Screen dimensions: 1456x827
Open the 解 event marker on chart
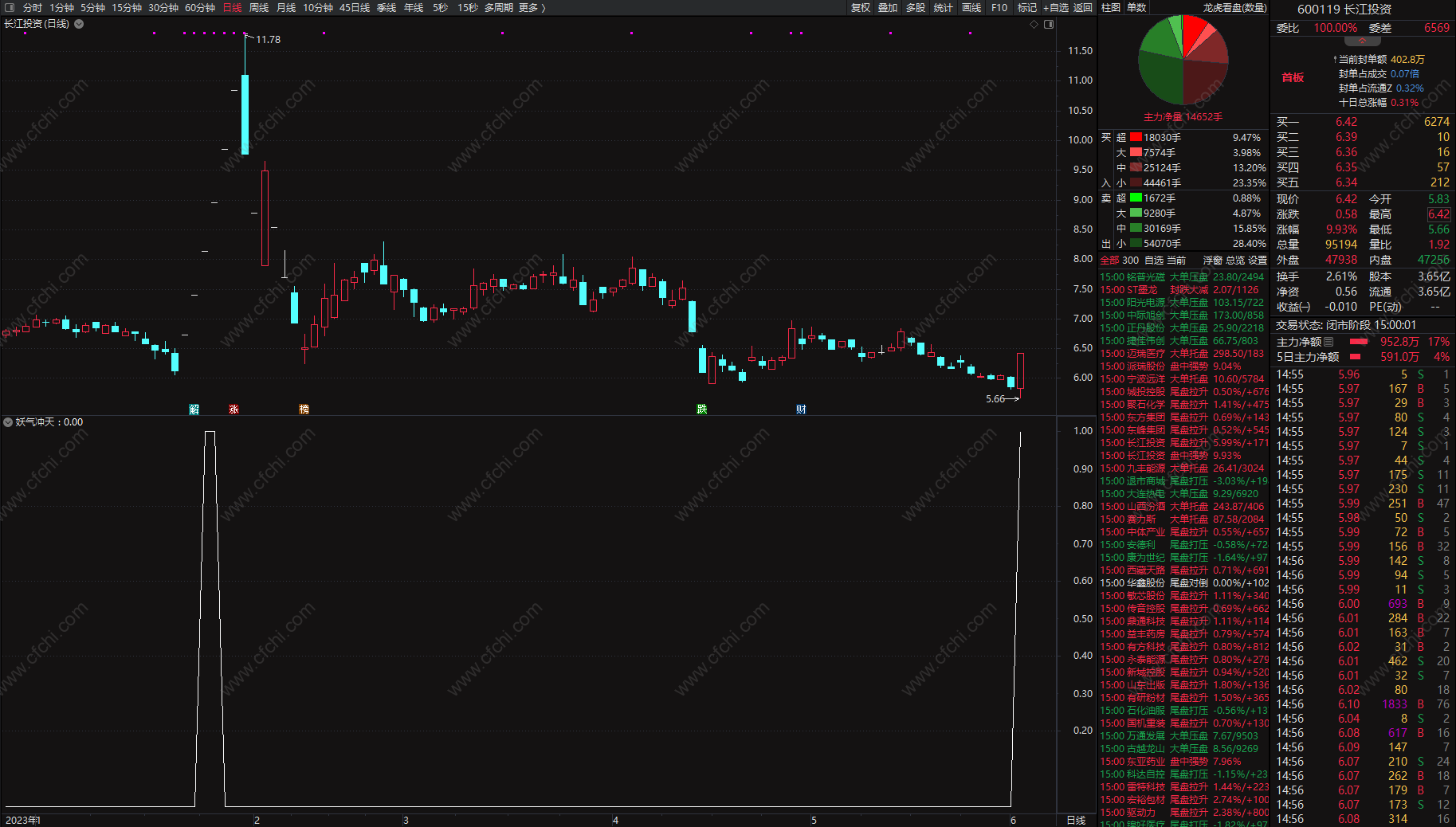[194, 409]
